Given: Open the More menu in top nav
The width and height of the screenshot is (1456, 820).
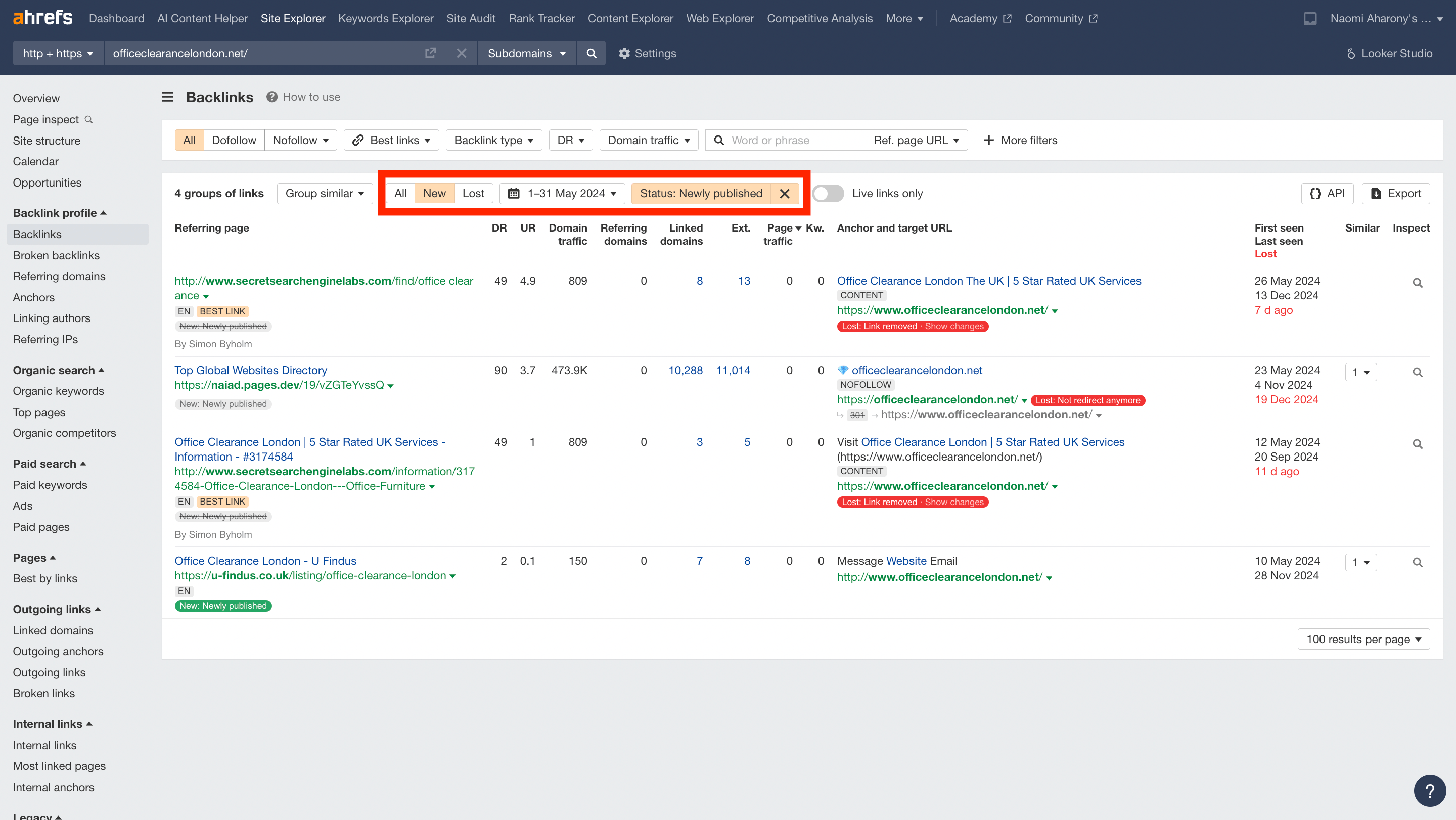Looking at the screenshot, I should click(904, 18).
